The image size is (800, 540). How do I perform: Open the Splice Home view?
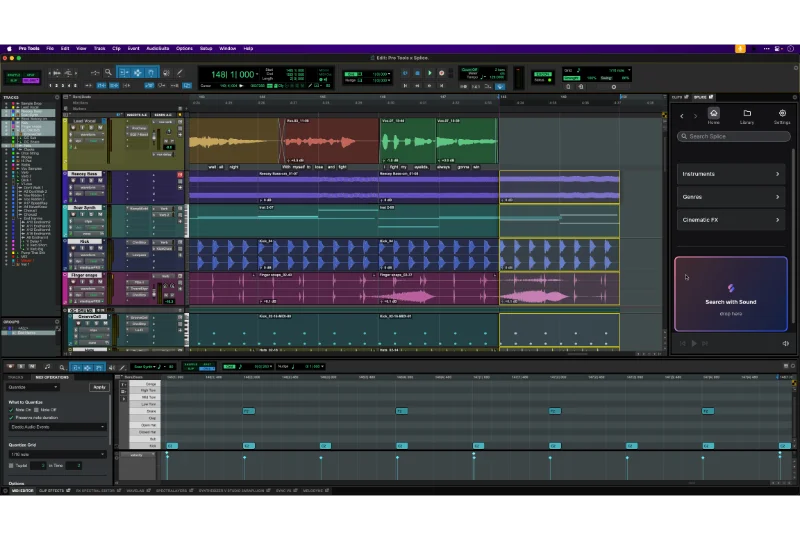tap(713, 116)
